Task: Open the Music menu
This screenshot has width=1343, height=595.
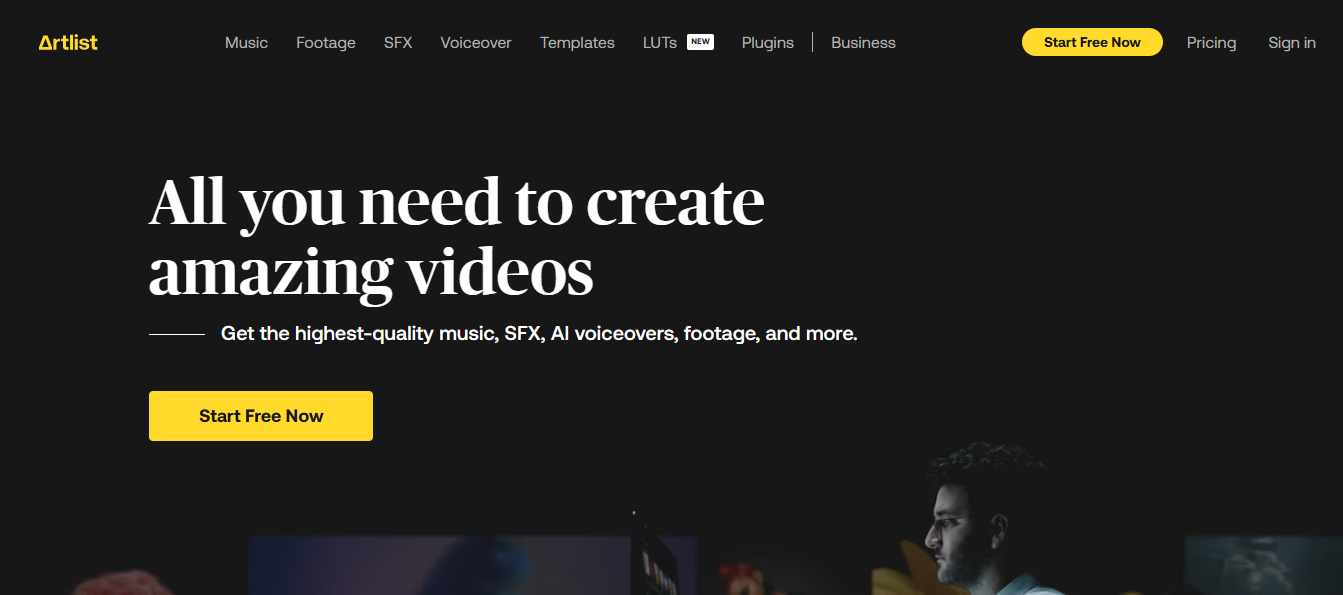Action: [246, 43]
